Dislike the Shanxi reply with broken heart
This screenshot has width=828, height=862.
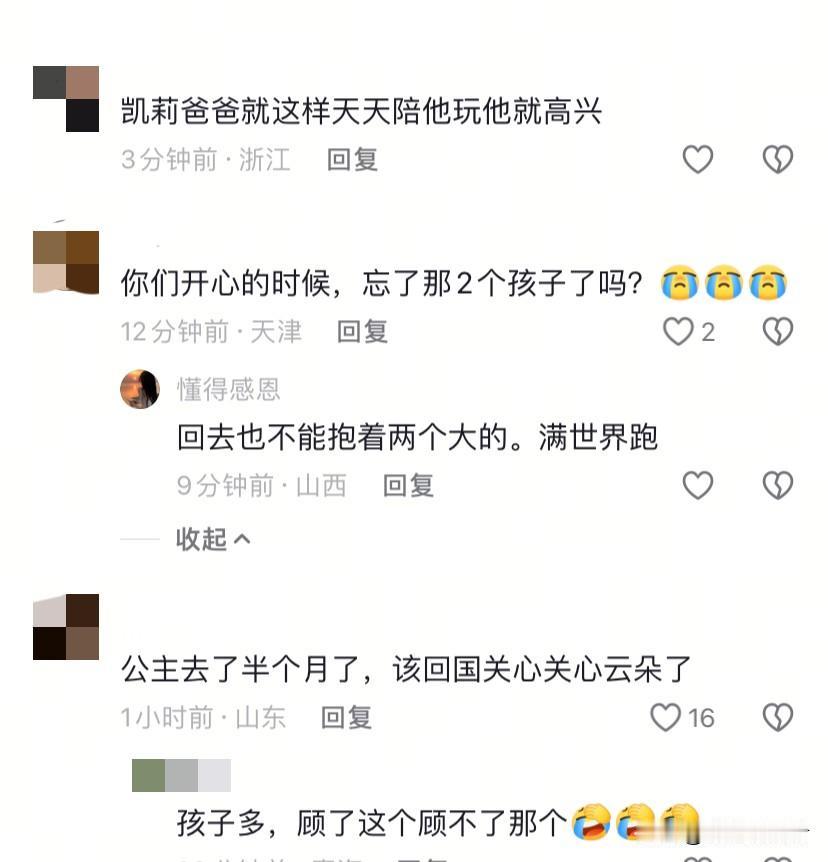tap(778, 485)
